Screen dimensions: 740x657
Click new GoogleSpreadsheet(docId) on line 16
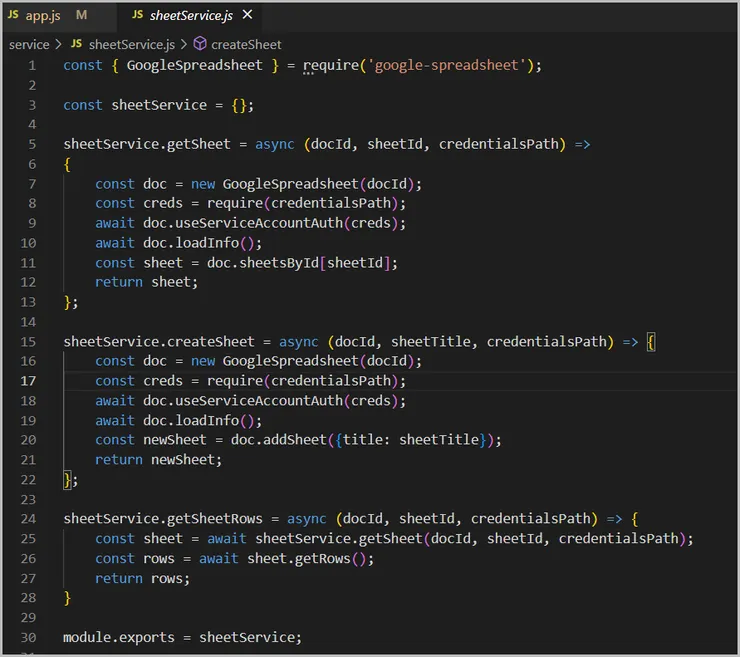[302, 362]
